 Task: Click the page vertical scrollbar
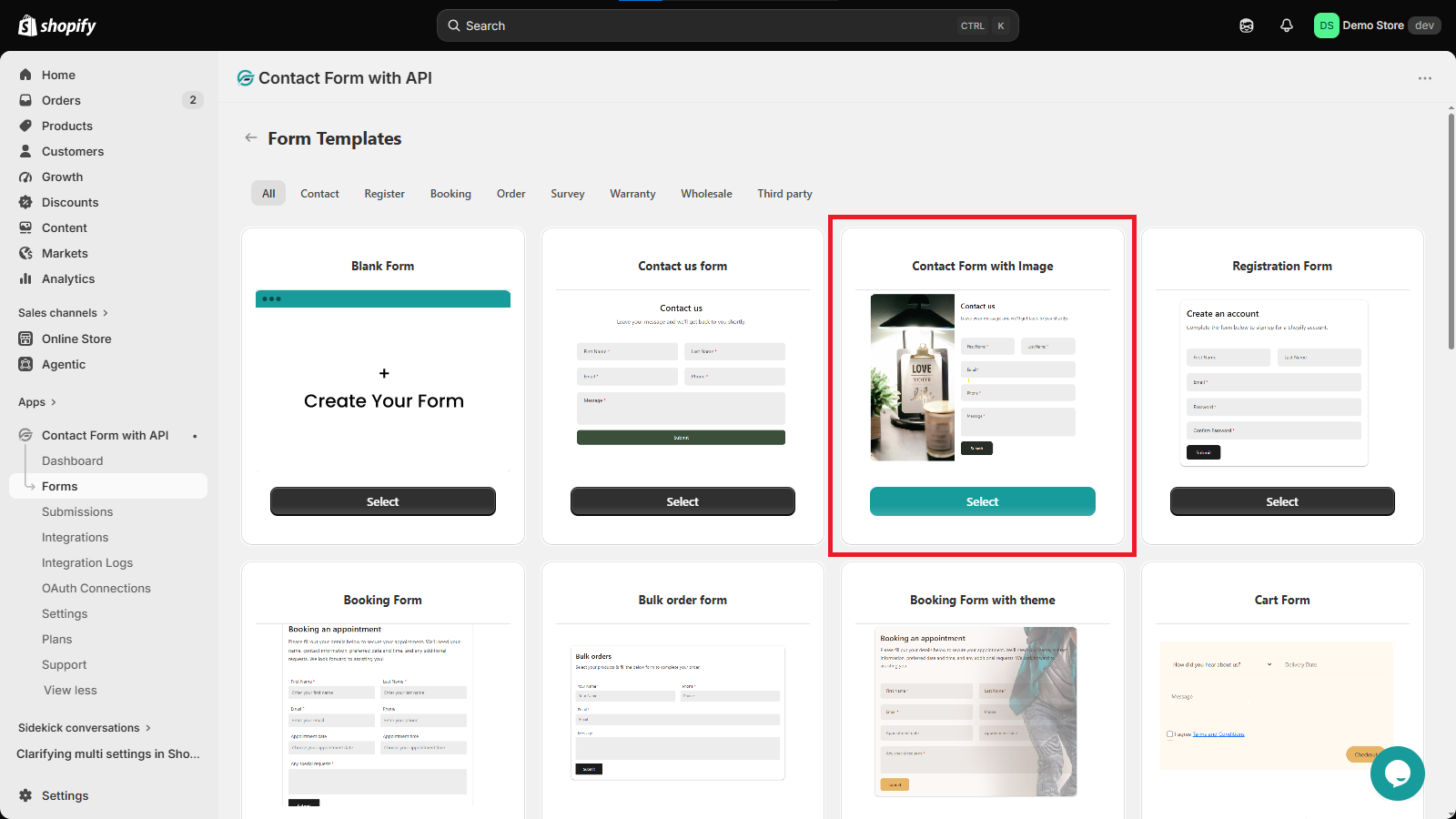pyautogui.click(x=1451, y=230)
